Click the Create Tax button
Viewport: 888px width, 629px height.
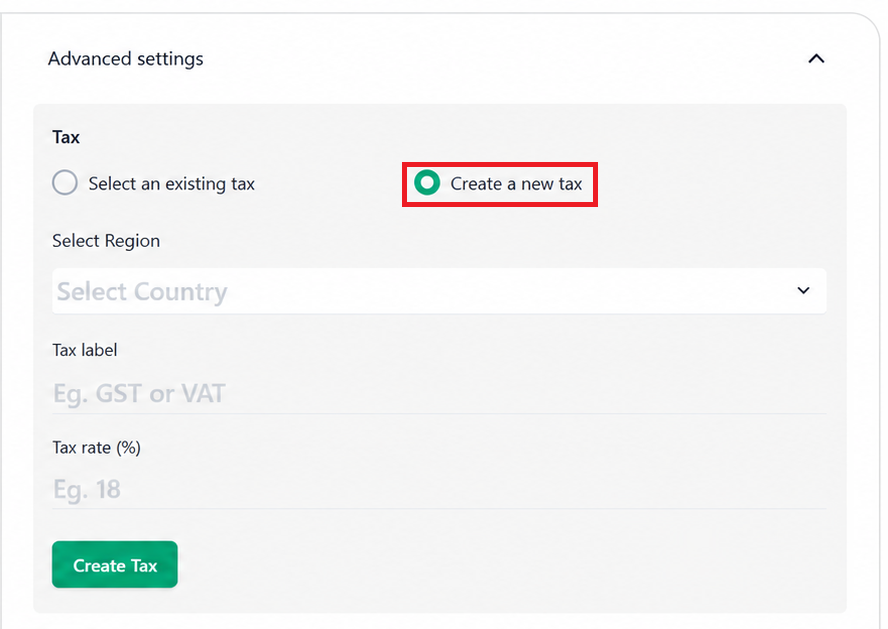tap(115, 564)
